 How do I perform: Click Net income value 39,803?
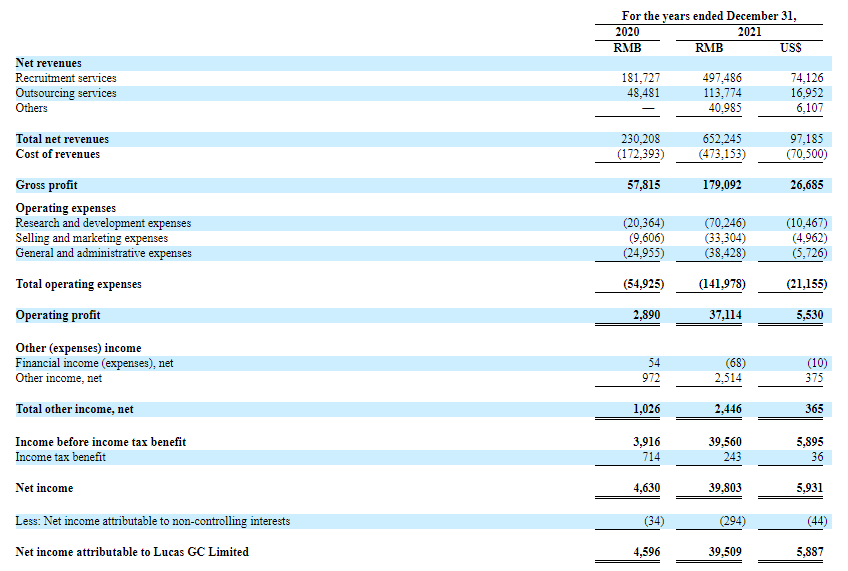725,488
